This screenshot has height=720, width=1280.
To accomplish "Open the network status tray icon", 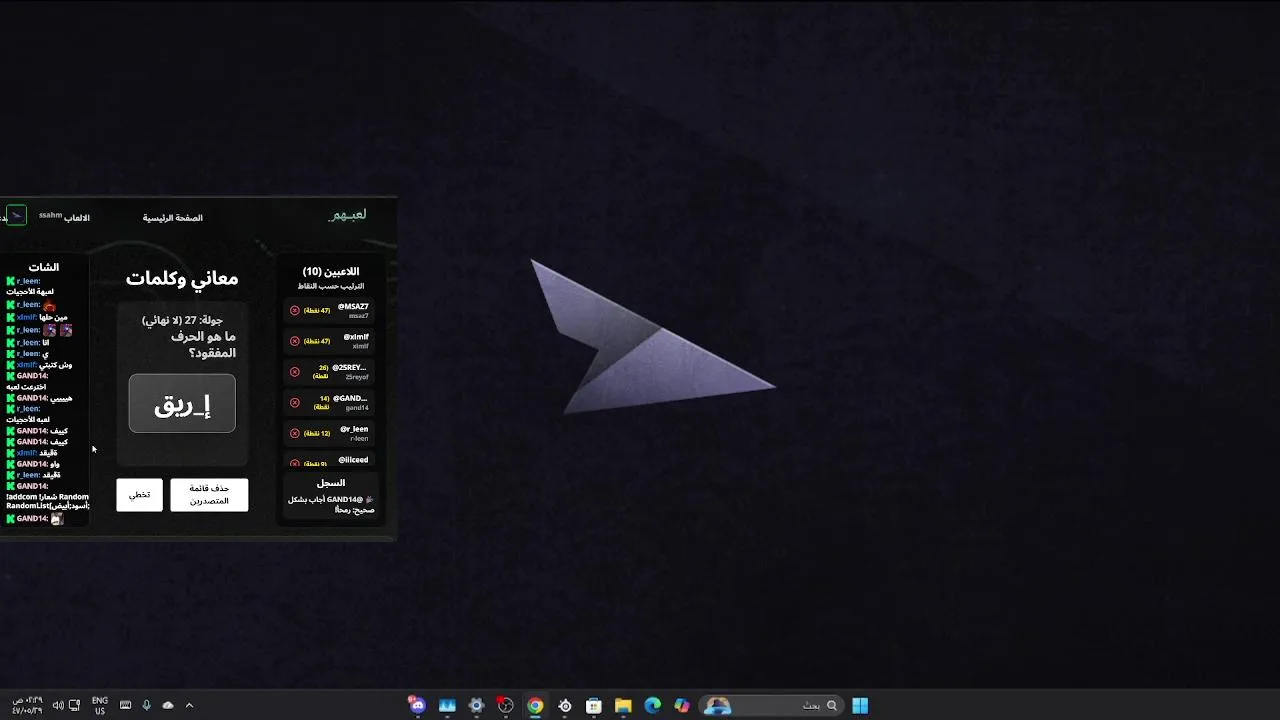I will 75,705.
